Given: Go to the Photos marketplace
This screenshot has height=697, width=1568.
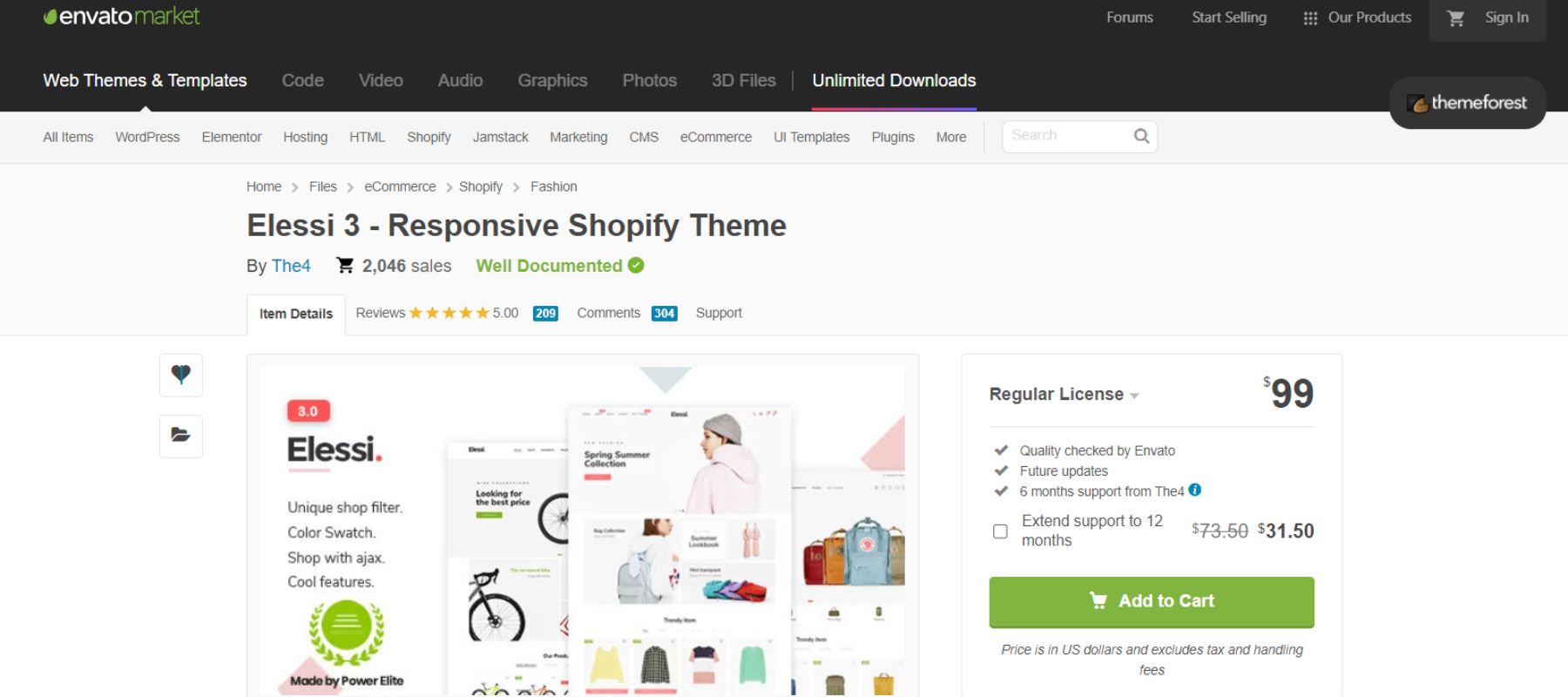Looking at the screenshot, I should coord(649,80).
